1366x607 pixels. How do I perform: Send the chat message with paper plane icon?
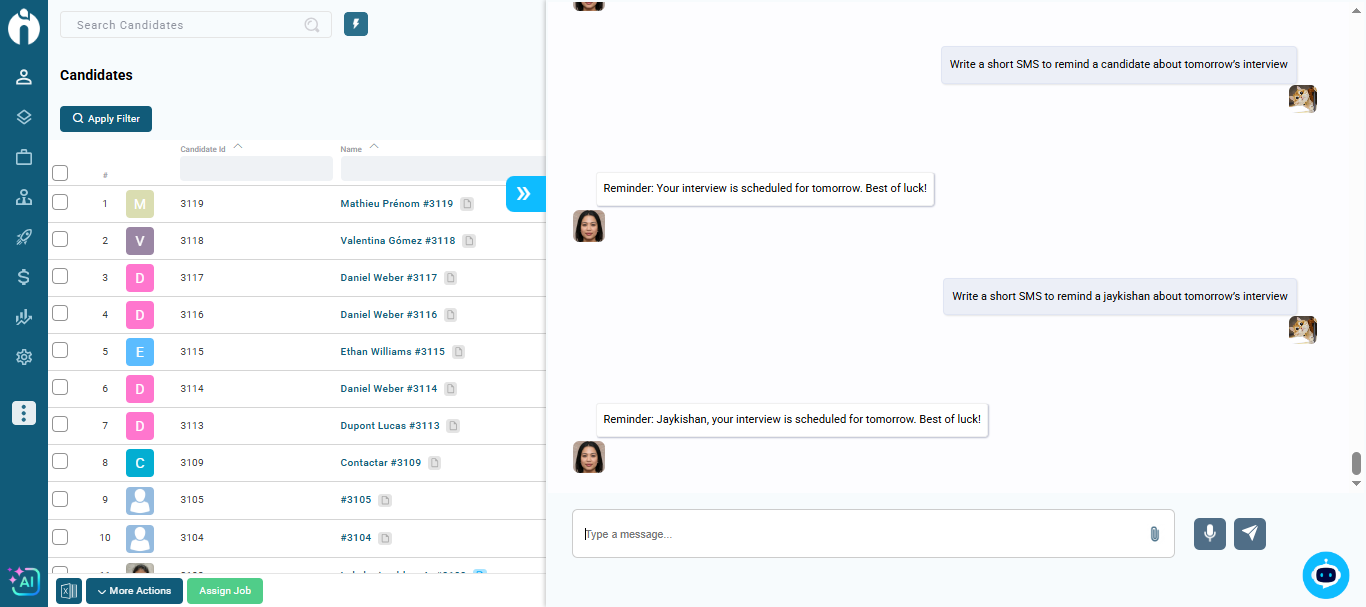click(x=1249, y=534)
